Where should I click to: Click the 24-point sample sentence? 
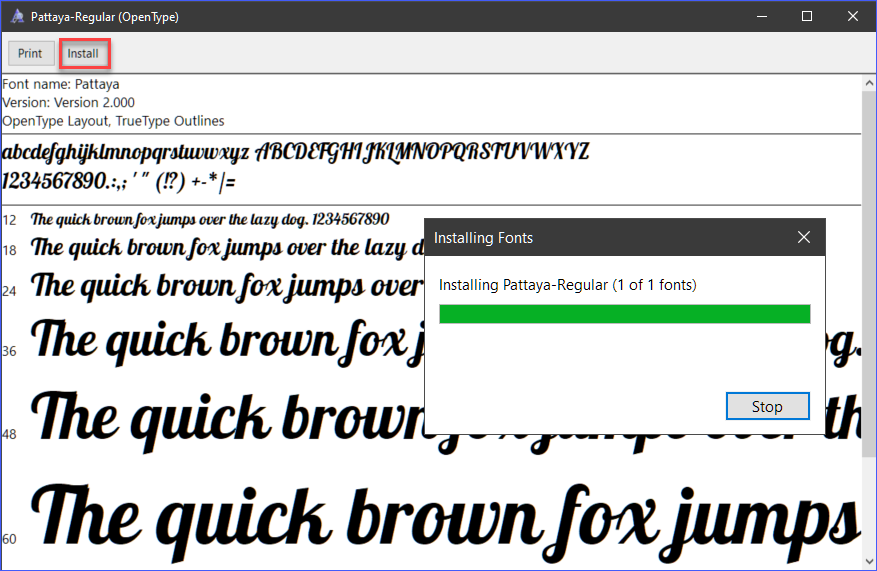click(x=227, y=286)
